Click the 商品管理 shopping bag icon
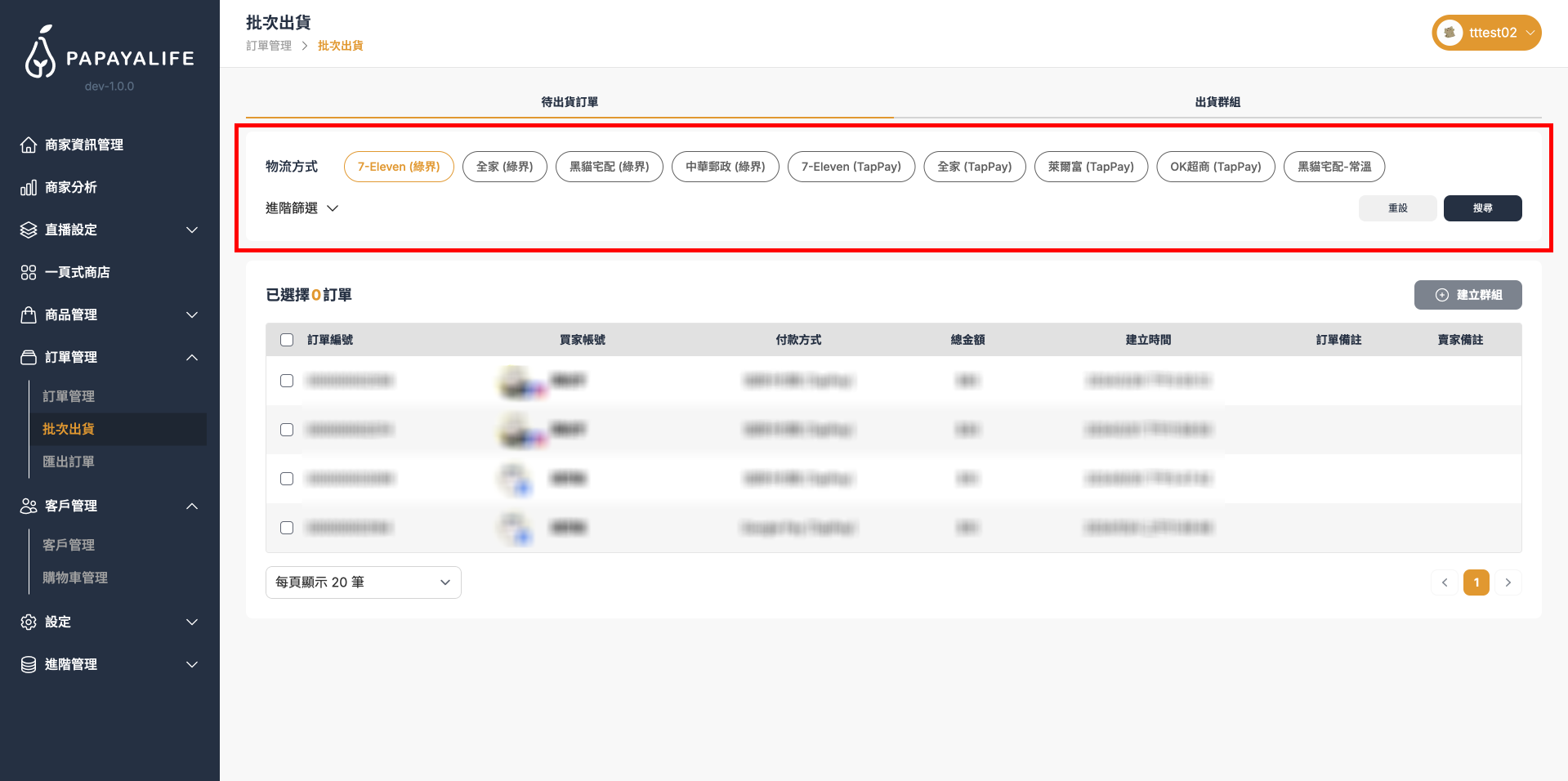 click(x=29, y=315)
